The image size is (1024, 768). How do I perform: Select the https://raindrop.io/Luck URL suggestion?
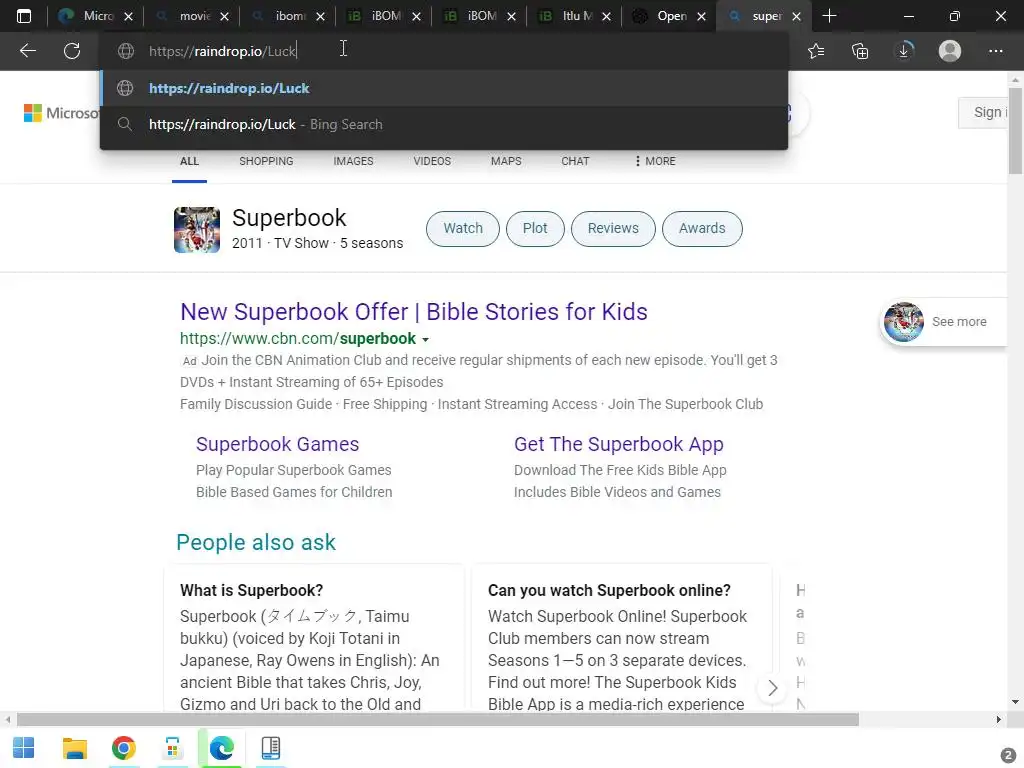[444, 88]
